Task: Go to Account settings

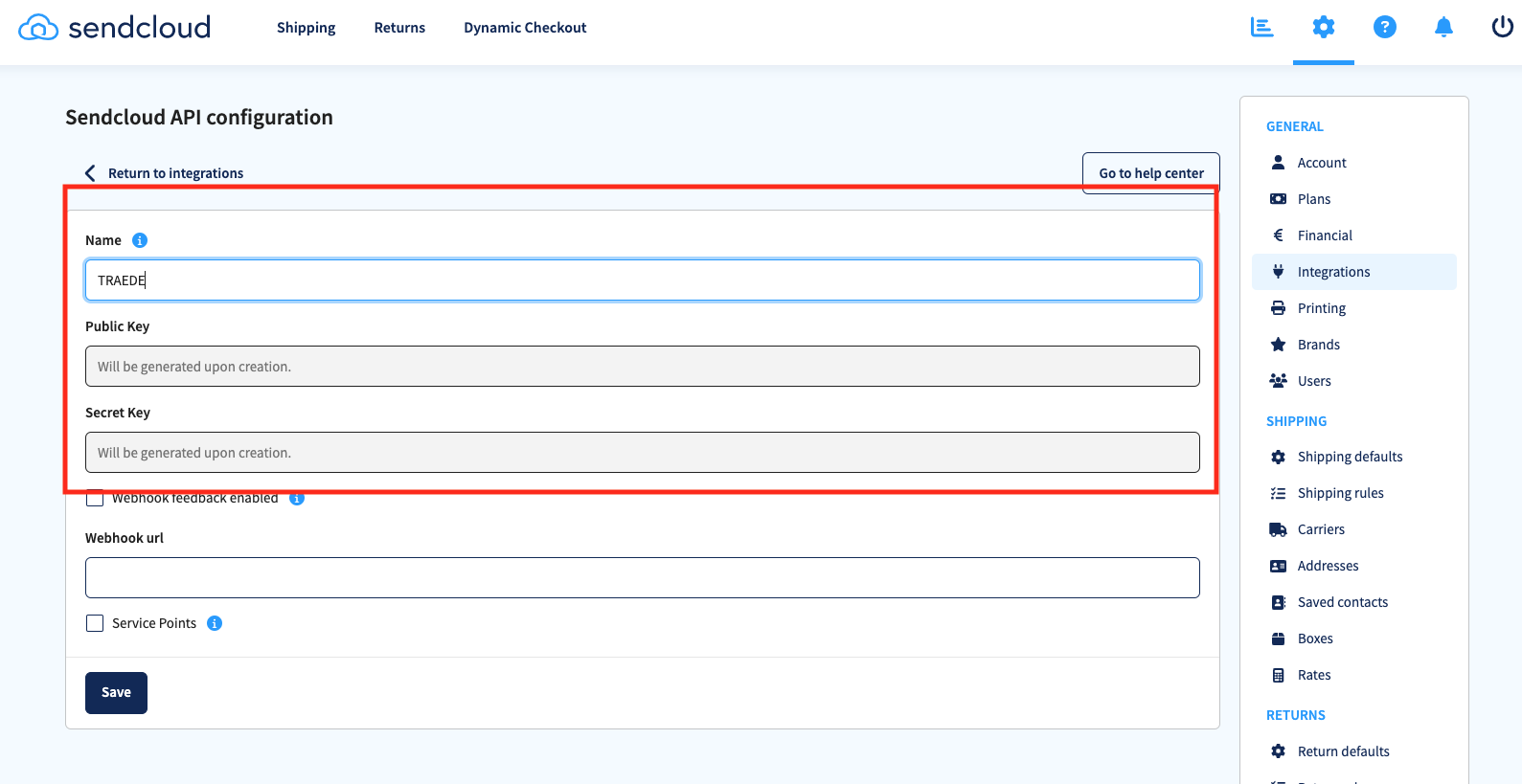Action: click(1322, 163)
